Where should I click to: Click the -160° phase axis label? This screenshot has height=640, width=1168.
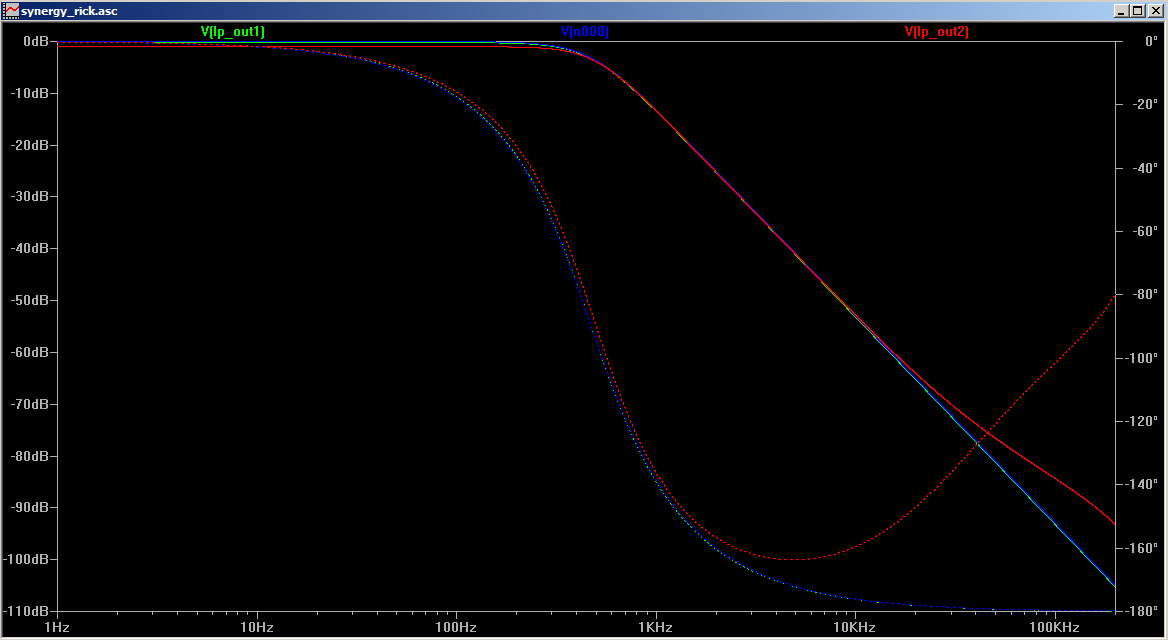click(x=1143, y=548)
